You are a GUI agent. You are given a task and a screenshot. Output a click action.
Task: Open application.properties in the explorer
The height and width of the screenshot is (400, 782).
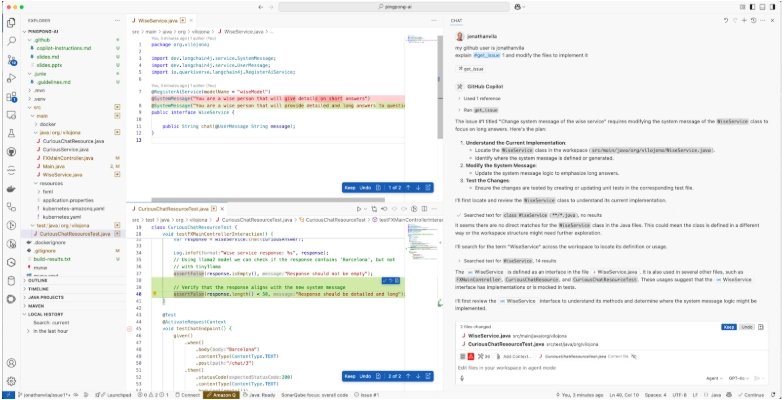pos(69,200)
